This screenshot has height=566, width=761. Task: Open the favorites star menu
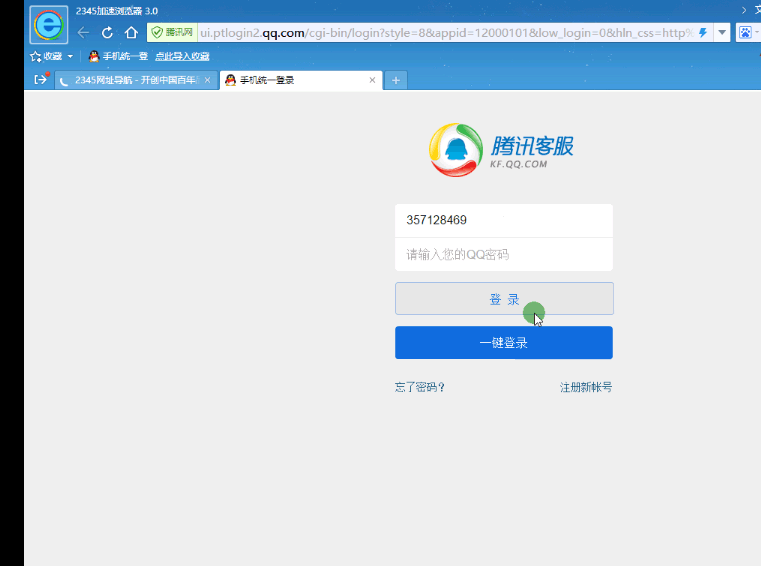pos(46,56)
